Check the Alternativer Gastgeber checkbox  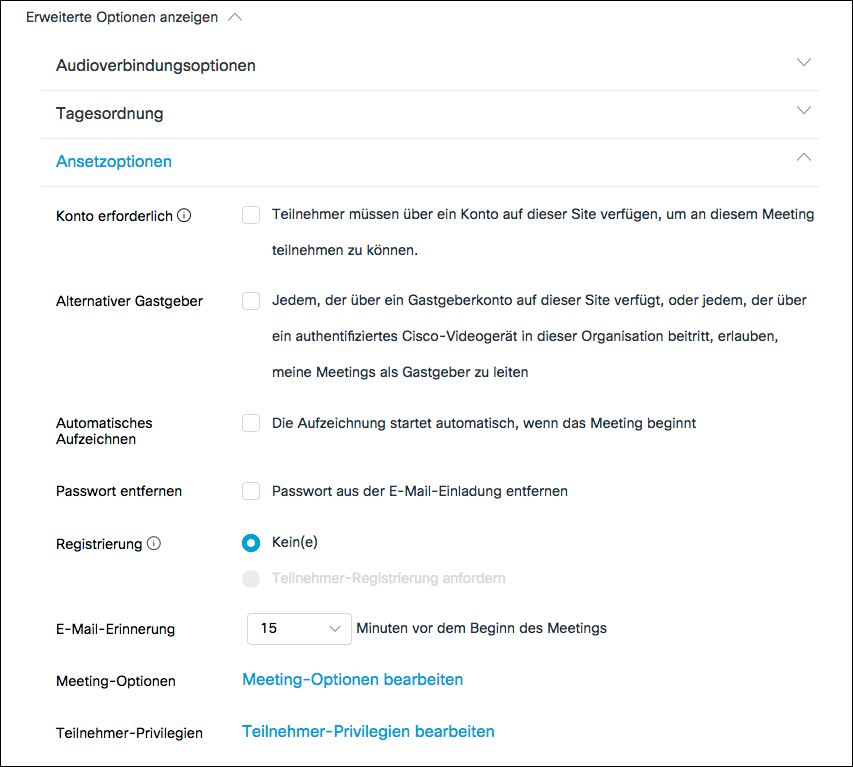(251, 301)
